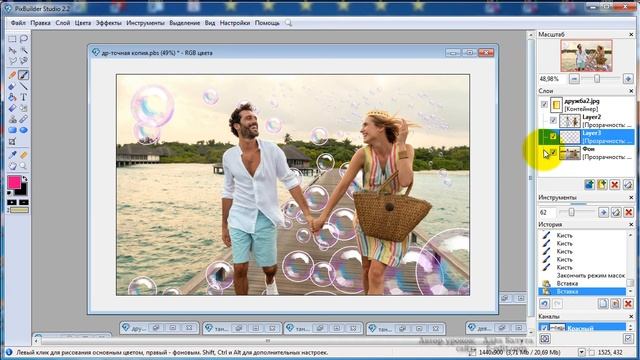Select the Zoom magnifier tool
The image size is (640, 360).
(24, 166)
